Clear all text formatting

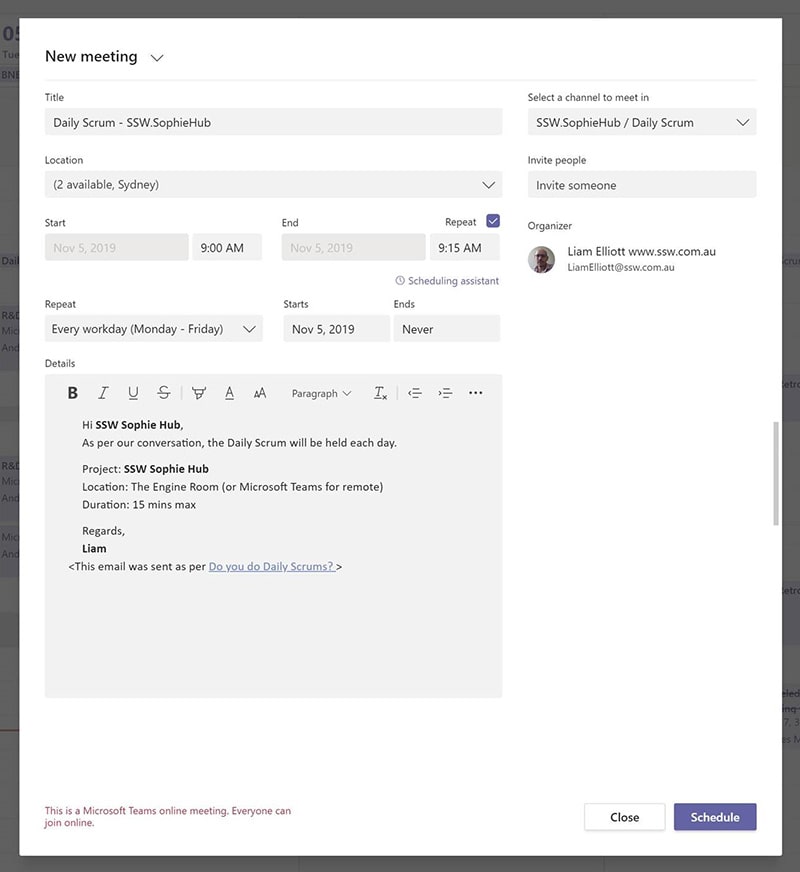[x=380, y=393]
